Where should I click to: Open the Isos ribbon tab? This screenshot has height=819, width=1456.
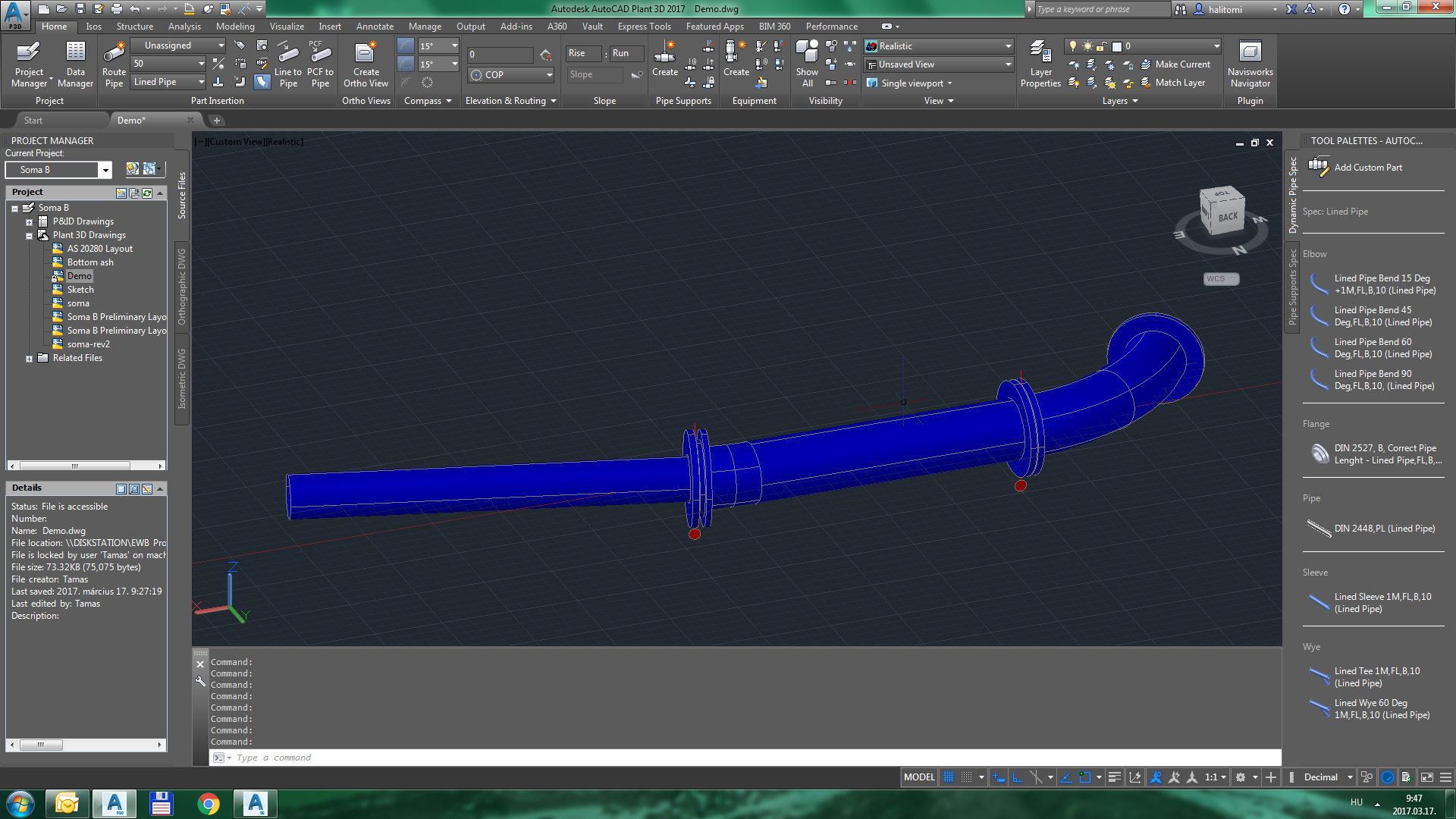[93, 27]
